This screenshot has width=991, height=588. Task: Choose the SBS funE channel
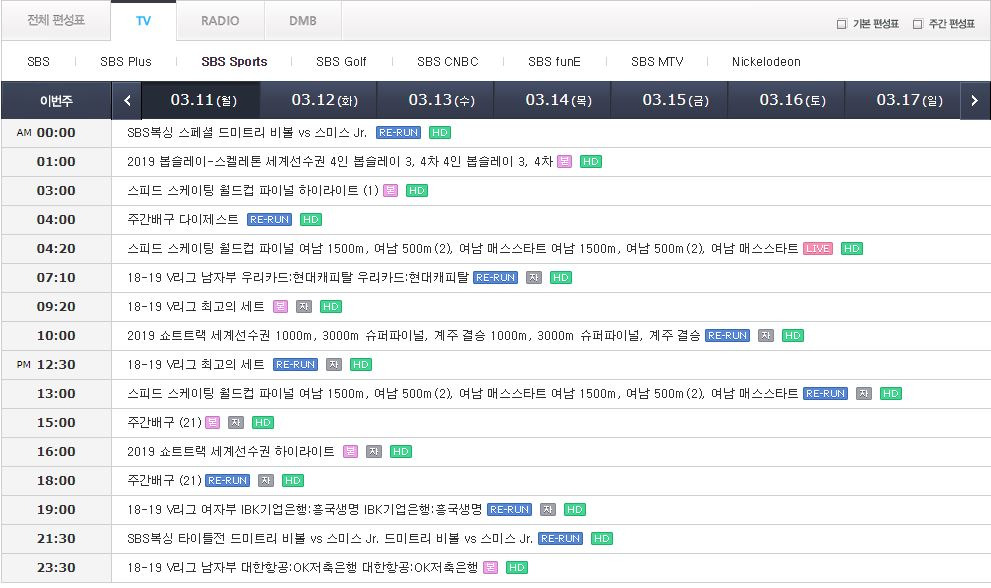click(554, 61)
